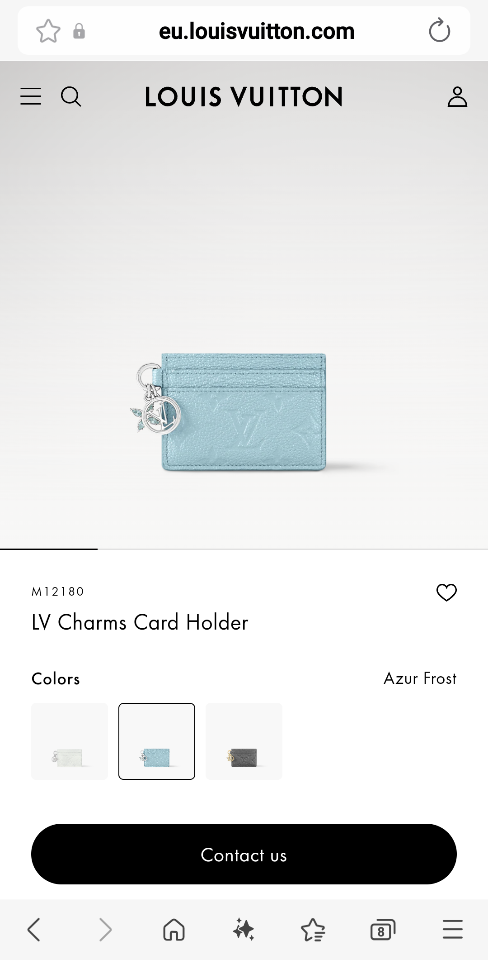Go back with browser back arrow
This screenshot has height=960, width=488.
point(34,930)
